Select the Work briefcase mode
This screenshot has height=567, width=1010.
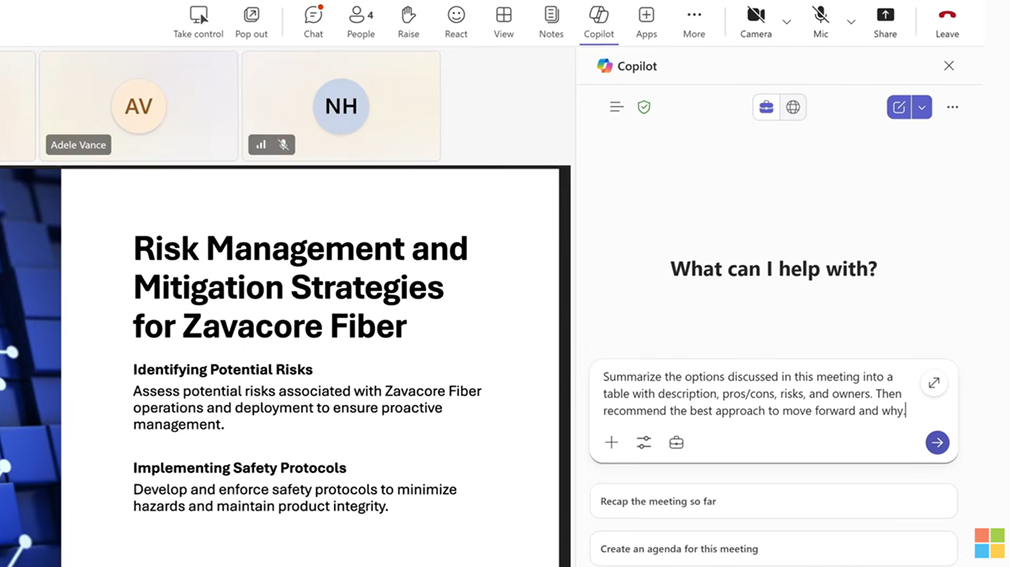click(766, 107)
